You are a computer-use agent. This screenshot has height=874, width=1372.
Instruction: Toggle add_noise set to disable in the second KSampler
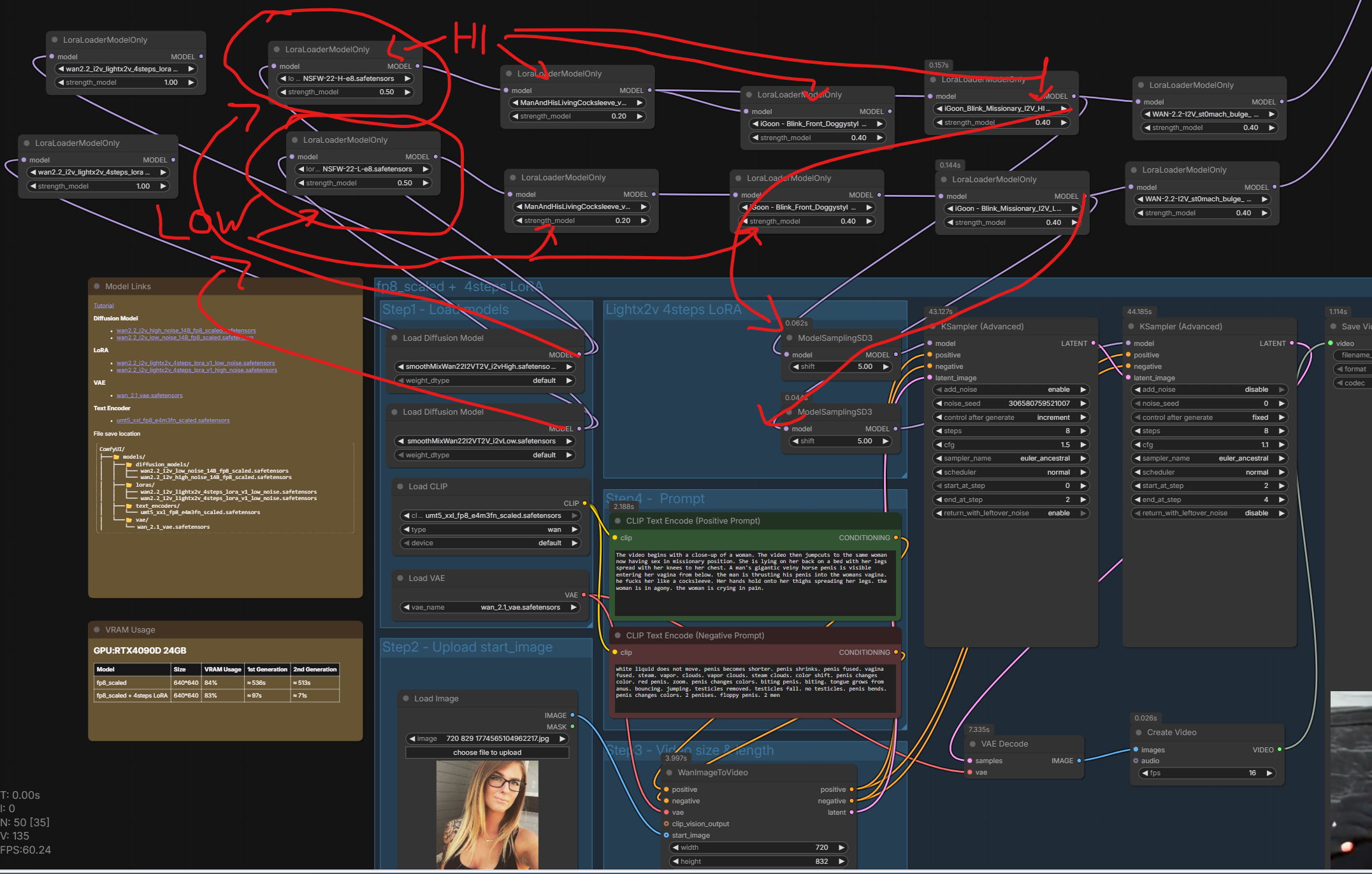click(x=1209, y=390)
